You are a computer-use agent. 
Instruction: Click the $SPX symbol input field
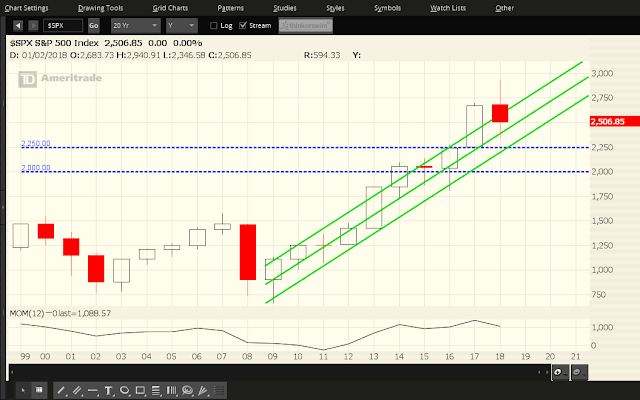(x=63, y=26)
